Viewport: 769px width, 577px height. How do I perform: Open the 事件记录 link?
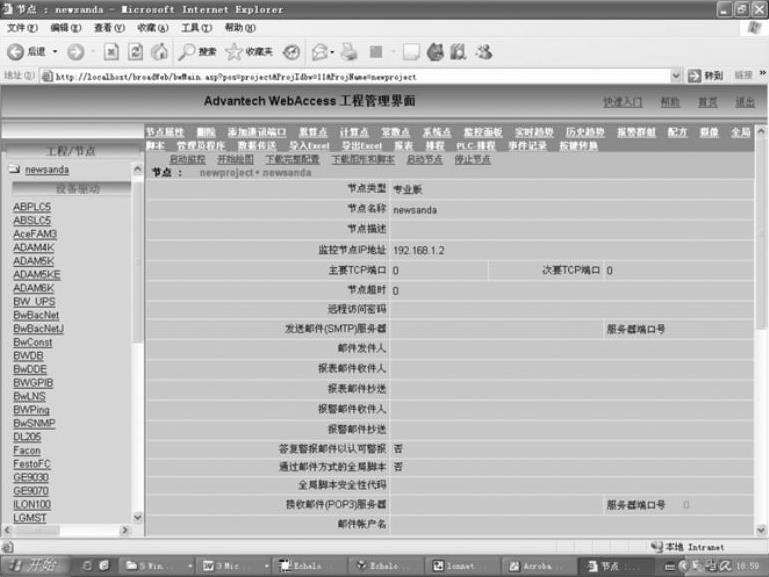(x=527, y=146)
